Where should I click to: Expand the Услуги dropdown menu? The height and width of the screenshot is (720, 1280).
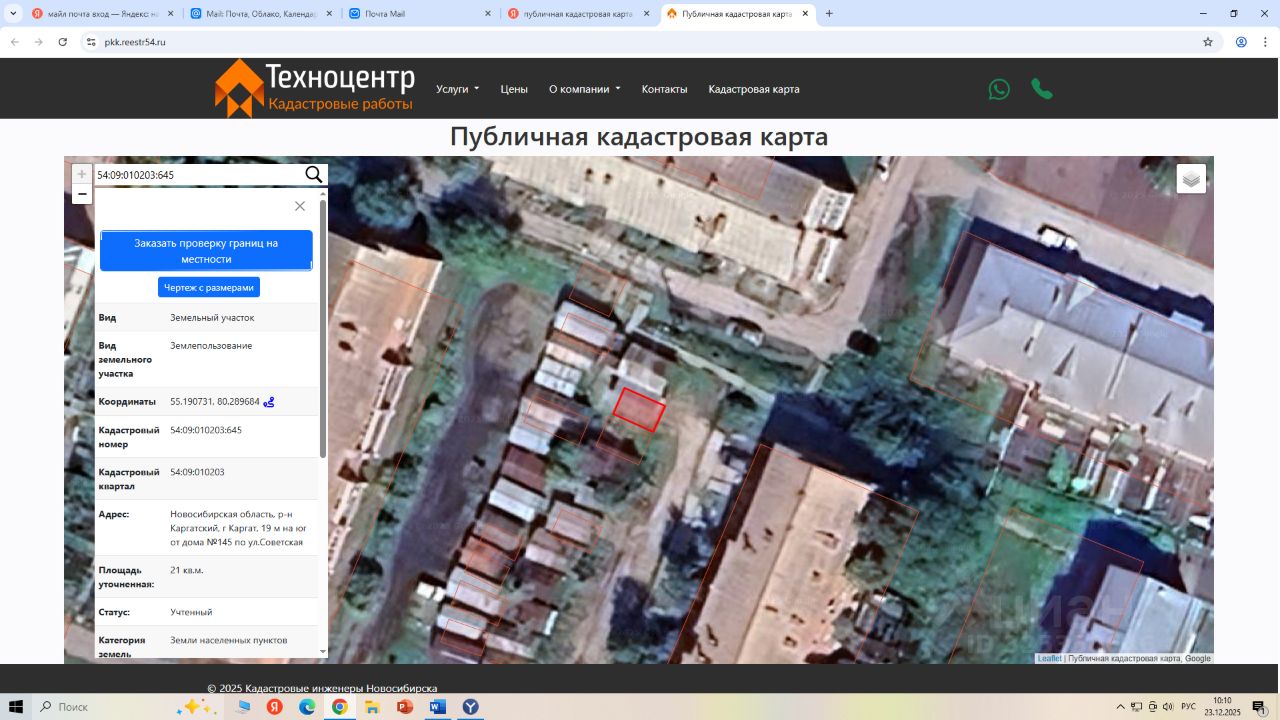pyautogui.click(x=458, y=89)
